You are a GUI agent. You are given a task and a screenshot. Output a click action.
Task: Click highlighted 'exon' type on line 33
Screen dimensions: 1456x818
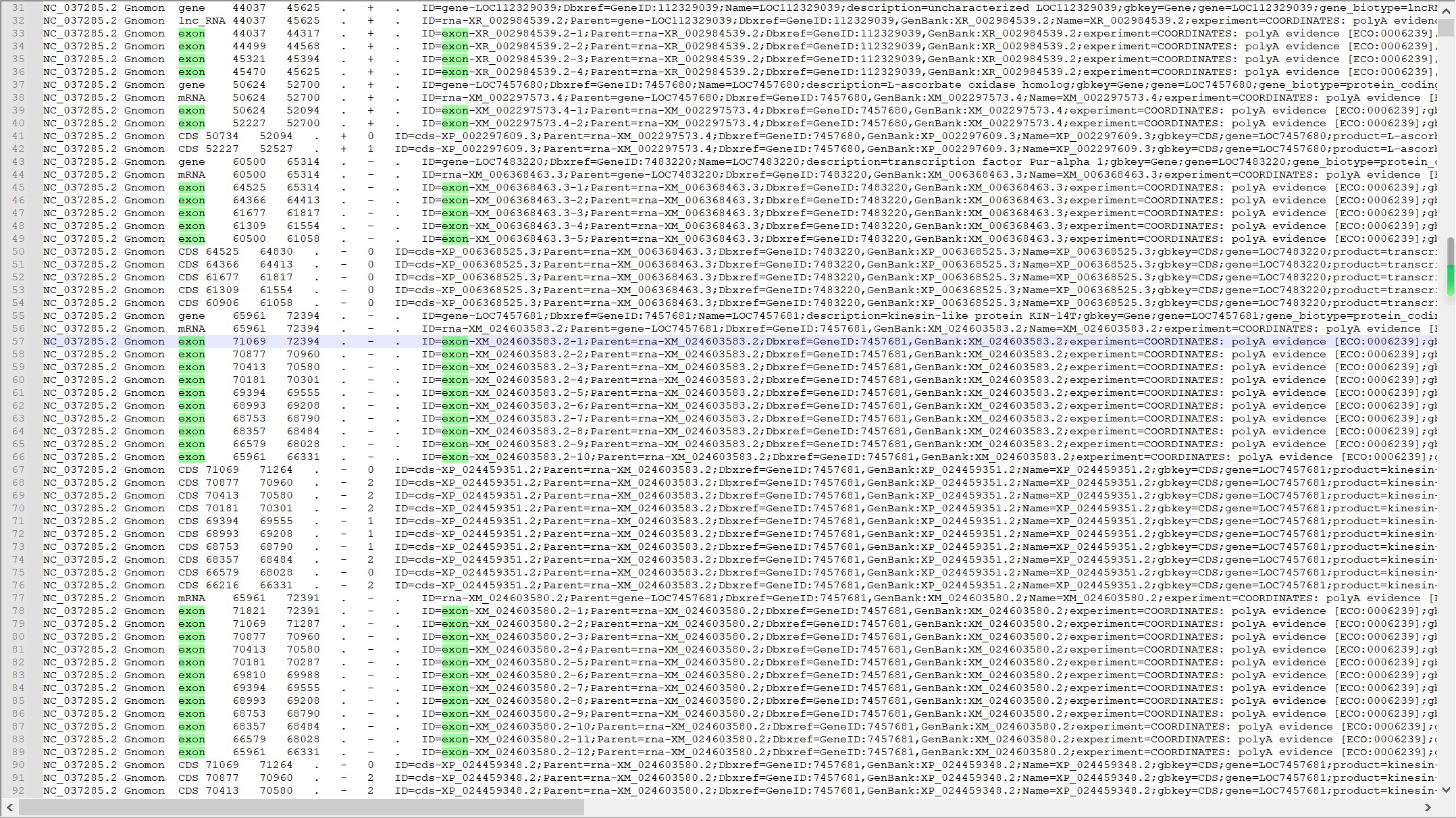coord(192,33)
